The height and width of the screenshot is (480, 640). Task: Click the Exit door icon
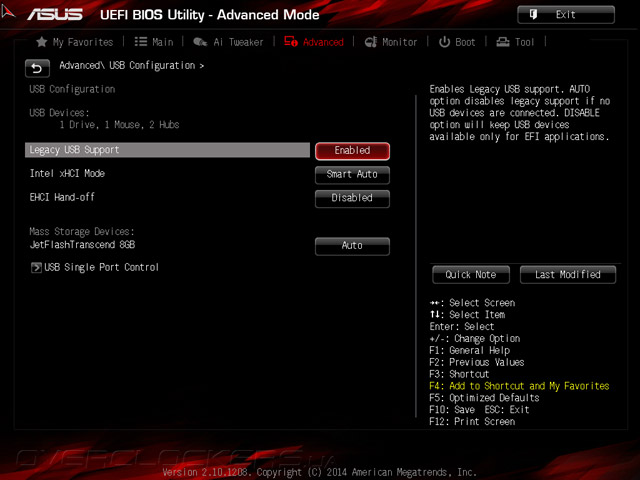pos(533,15)
